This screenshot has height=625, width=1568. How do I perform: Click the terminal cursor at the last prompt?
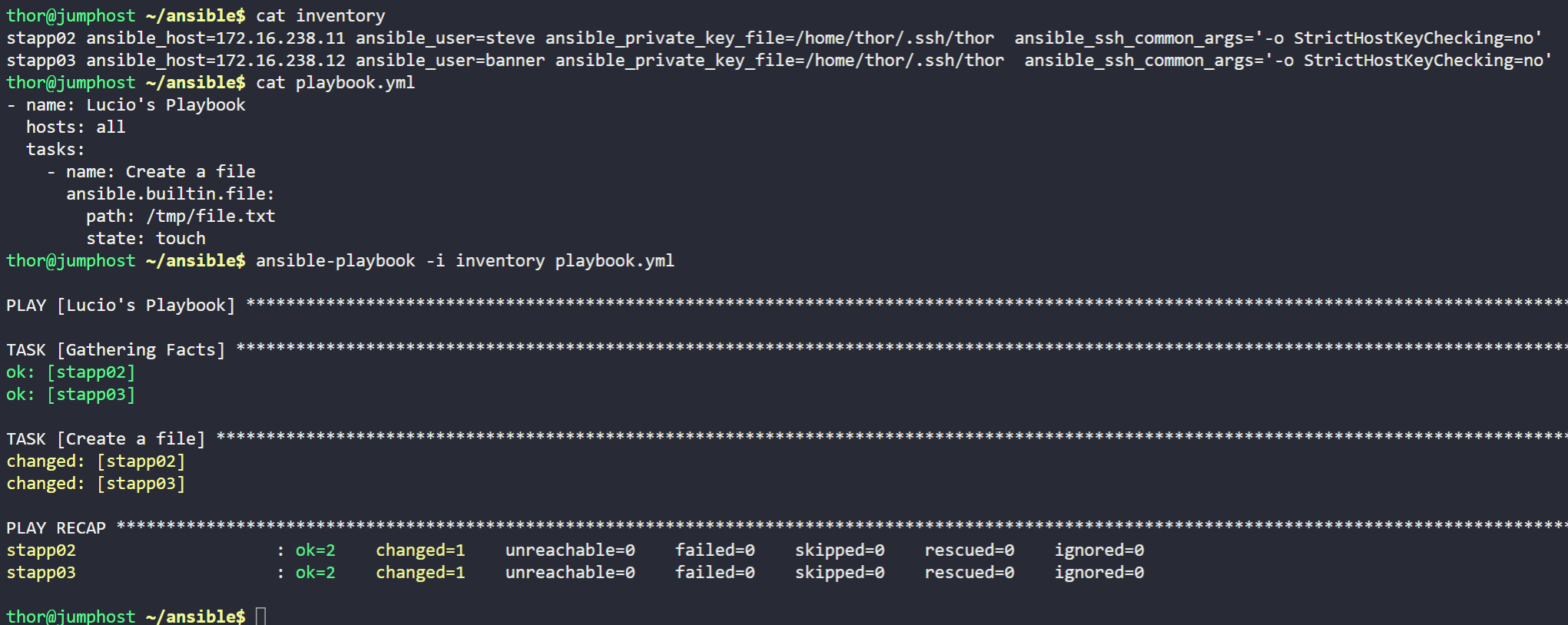[x=260, y=616]
